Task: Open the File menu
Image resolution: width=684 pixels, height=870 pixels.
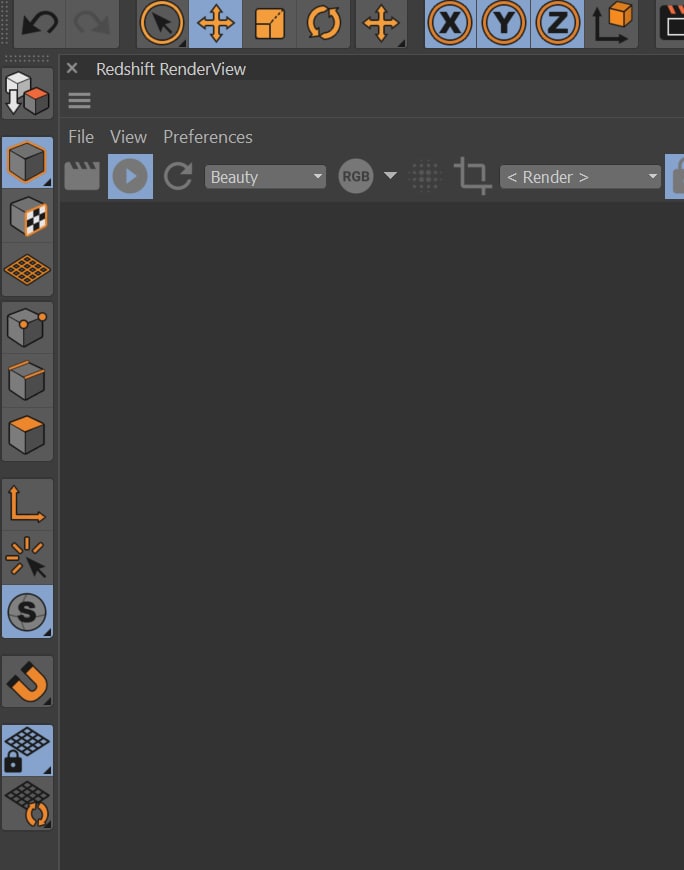Action: [x=81, y=136]
